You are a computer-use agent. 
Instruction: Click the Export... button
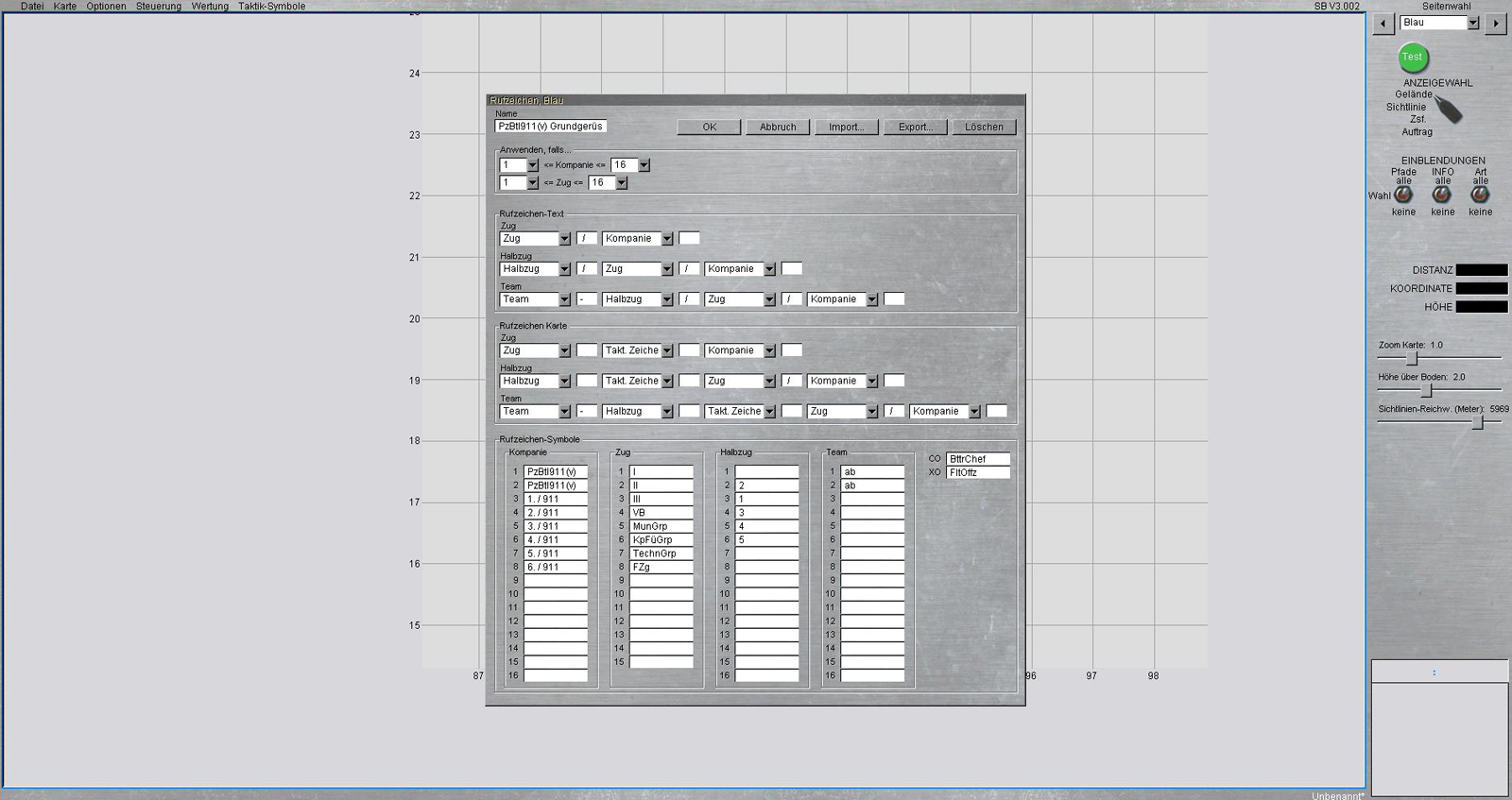point(915,127)
